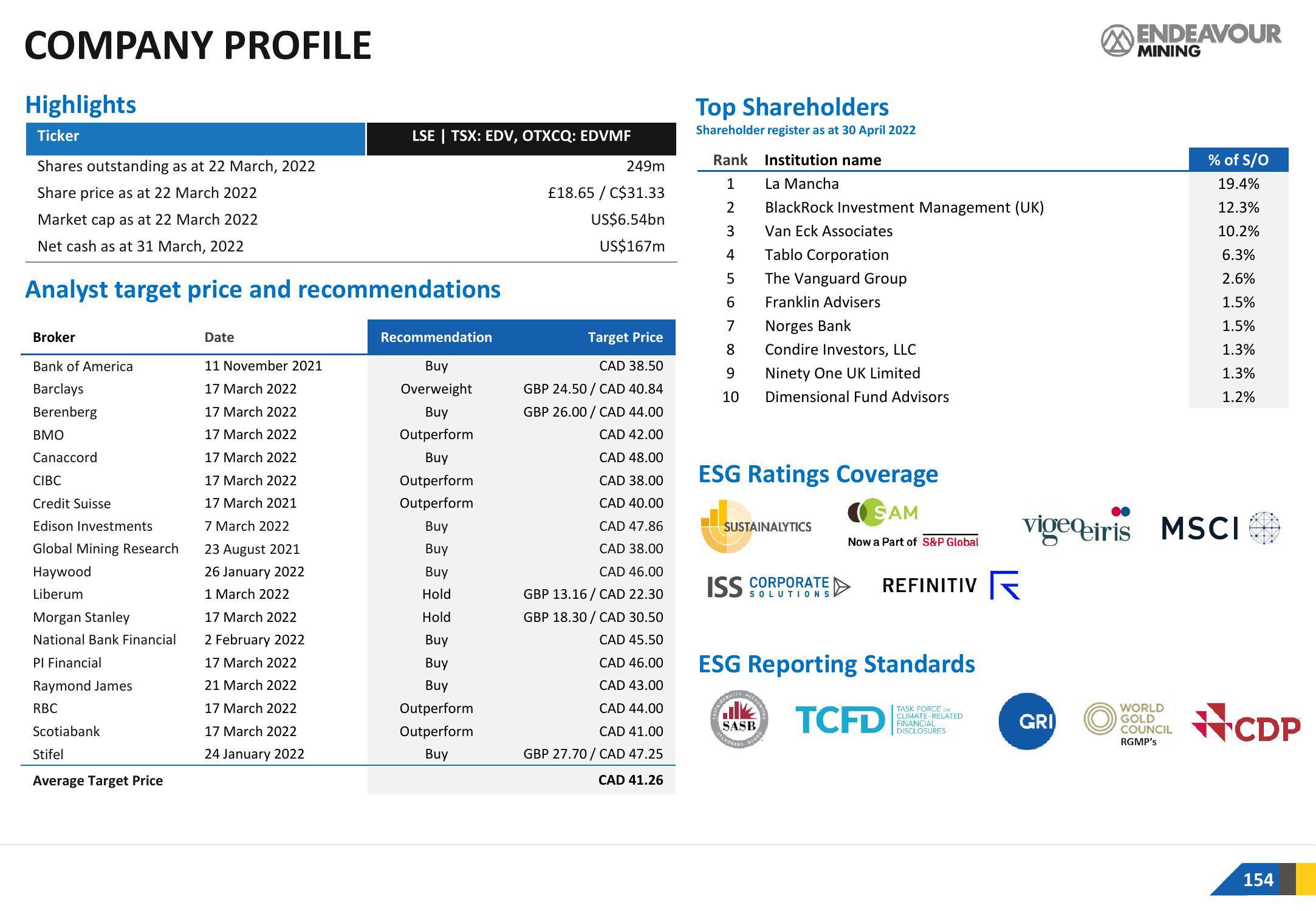Click the Overweight recommendation for Barclays
Viewport: 1316px width, 911px height.
(436, 389)
